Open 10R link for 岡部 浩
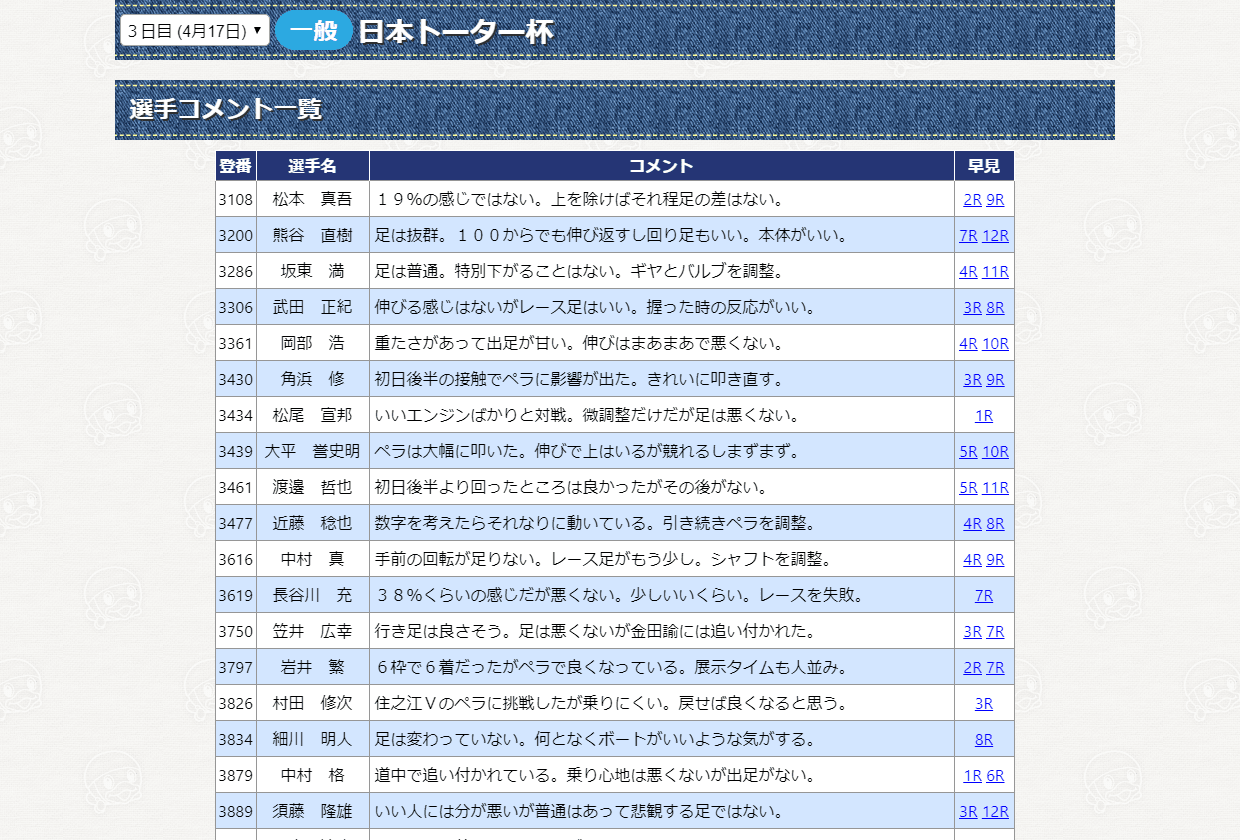The image size is (1240, 840). coord(995,343)
